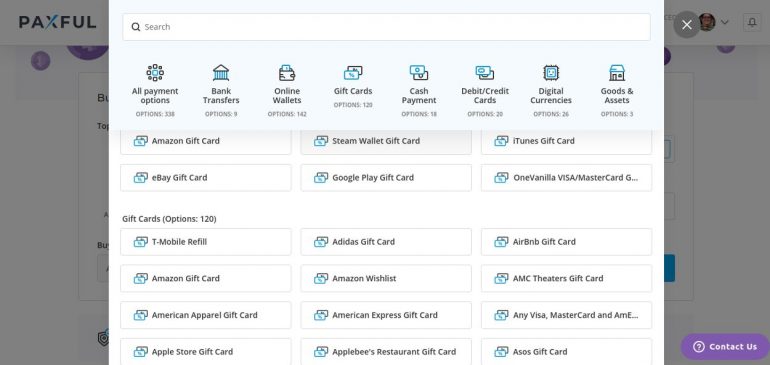Image resolution: width=770 pixels, height=365 pixels.
Task: Click the Bank Transfers building icon
Action: pyautogui.click(x=221, y=73)
